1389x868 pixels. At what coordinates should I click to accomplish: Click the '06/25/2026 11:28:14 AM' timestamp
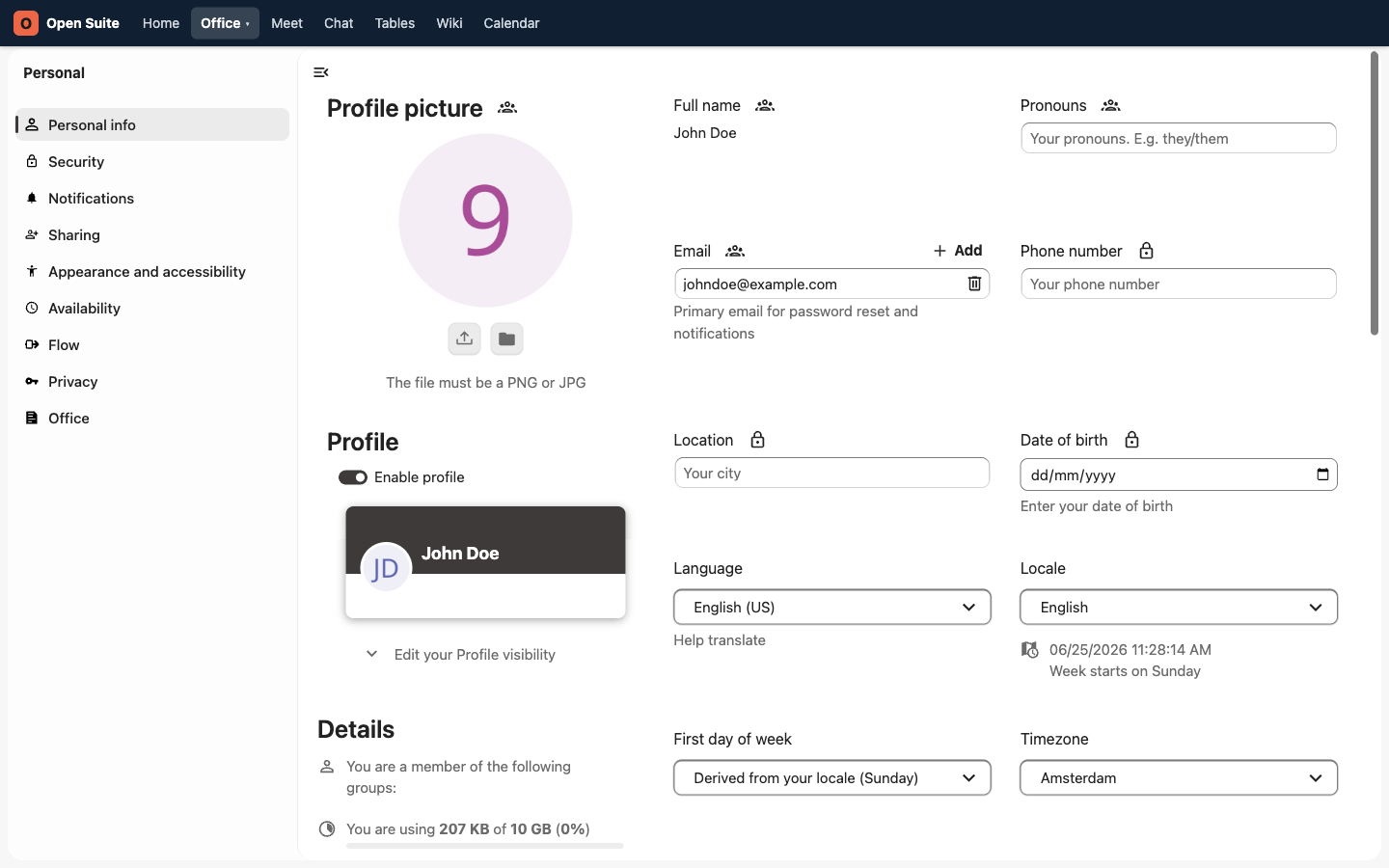pos(1130,650)
